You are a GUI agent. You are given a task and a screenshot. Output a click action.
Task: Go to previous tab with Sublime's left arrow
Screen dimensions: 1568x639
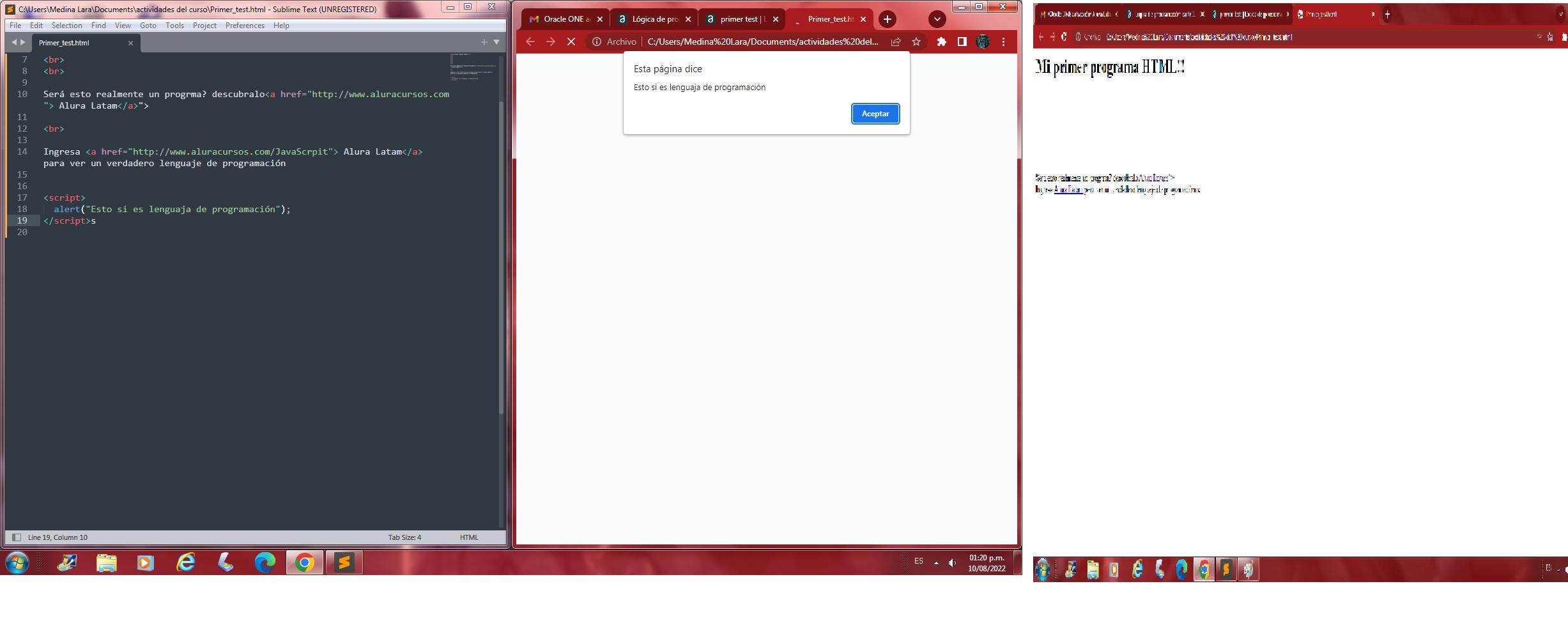(14, 42)
